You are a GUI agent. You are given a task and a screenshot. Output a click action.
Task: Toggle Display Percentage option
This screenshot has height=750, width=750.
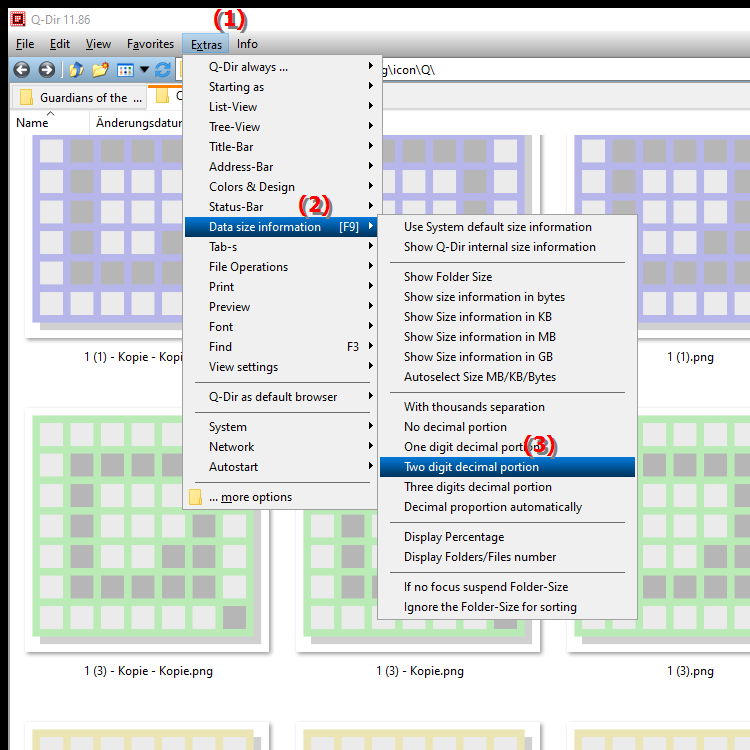click(x=507, y=537)
